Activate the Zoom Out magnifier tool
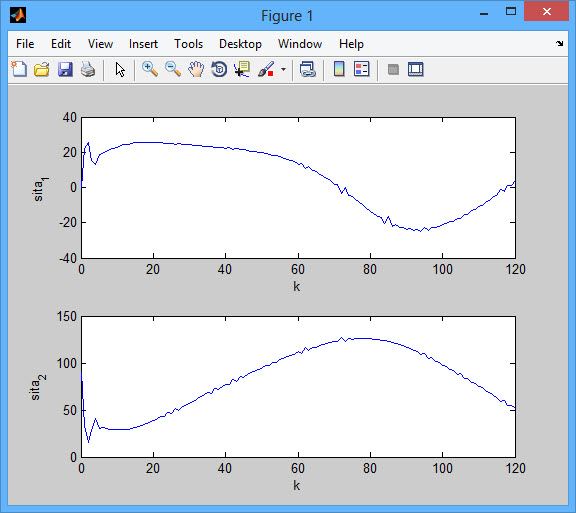 (x=173, y=69)
